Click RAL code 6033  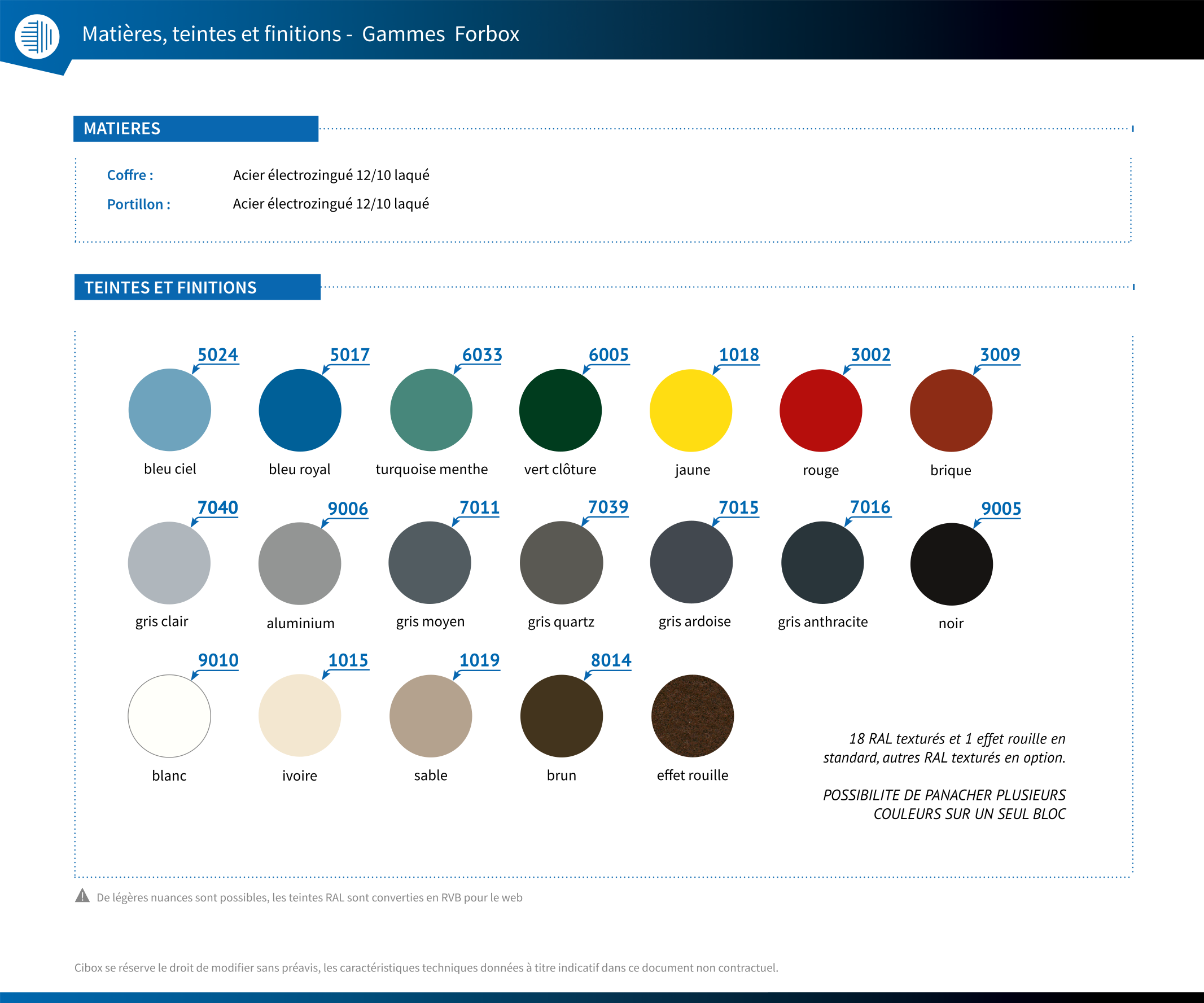point(482,355)
